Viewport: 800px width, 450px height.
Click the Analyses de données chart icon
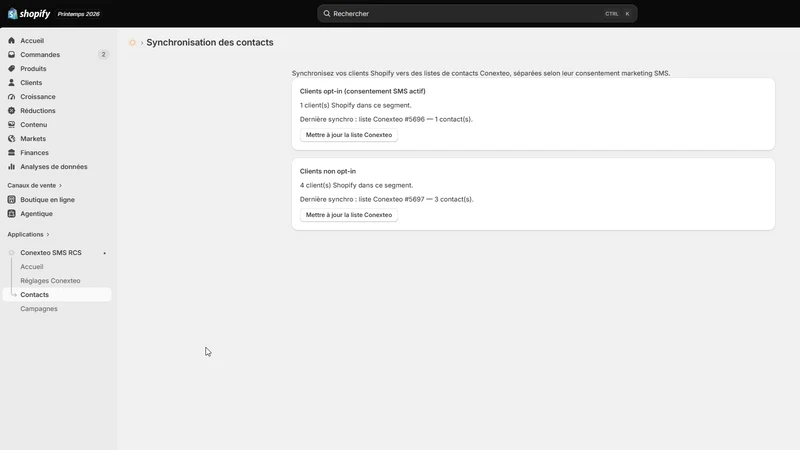[x=11, y=167]
